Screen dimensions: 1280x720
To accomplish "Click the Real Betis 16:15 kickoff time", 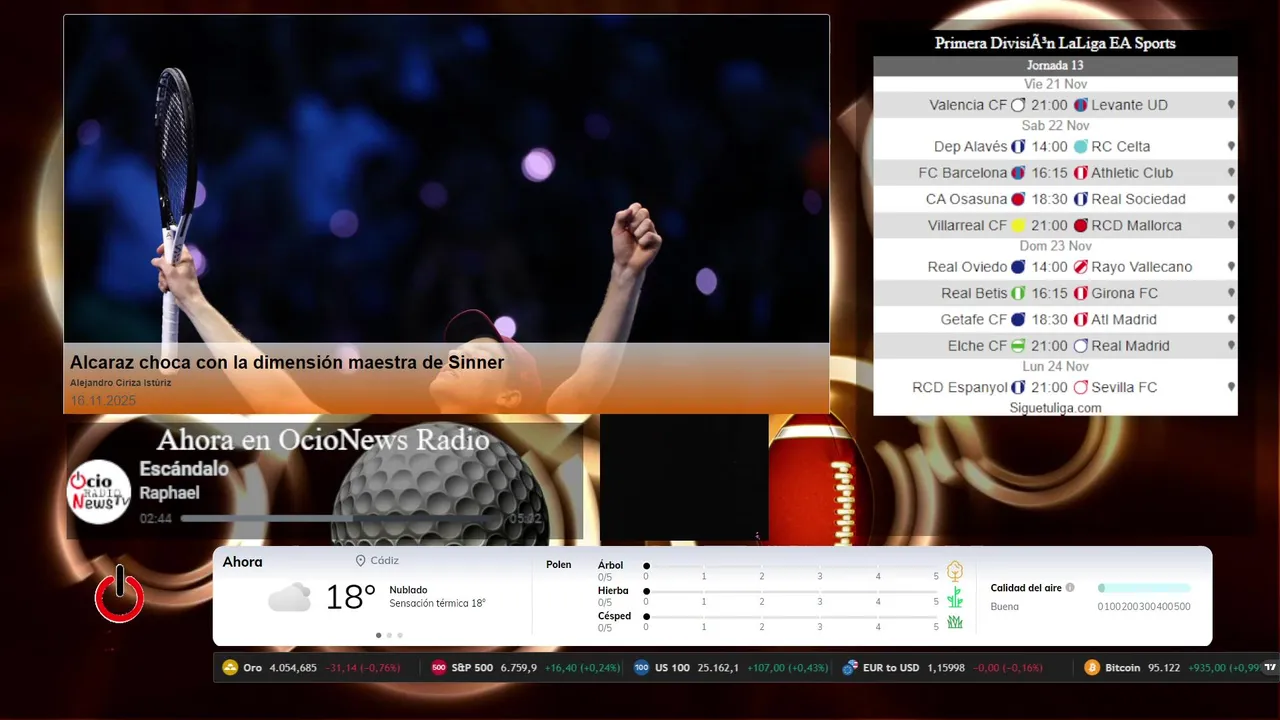I will pyautogui.click(x=1050, y=293).
